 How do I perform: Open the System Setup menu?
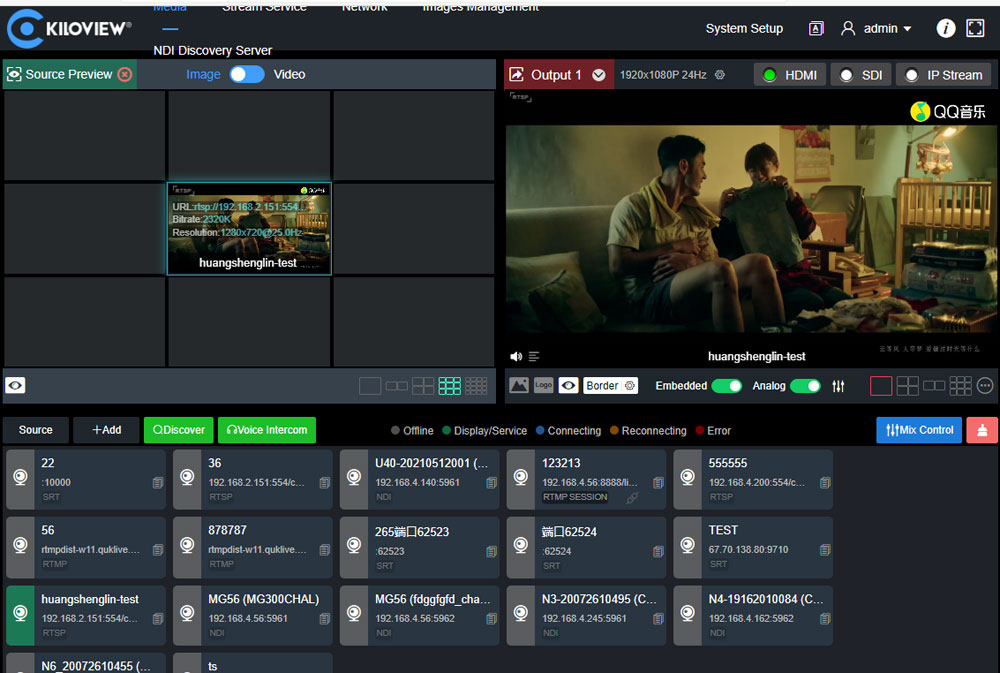tap(744, 29)
